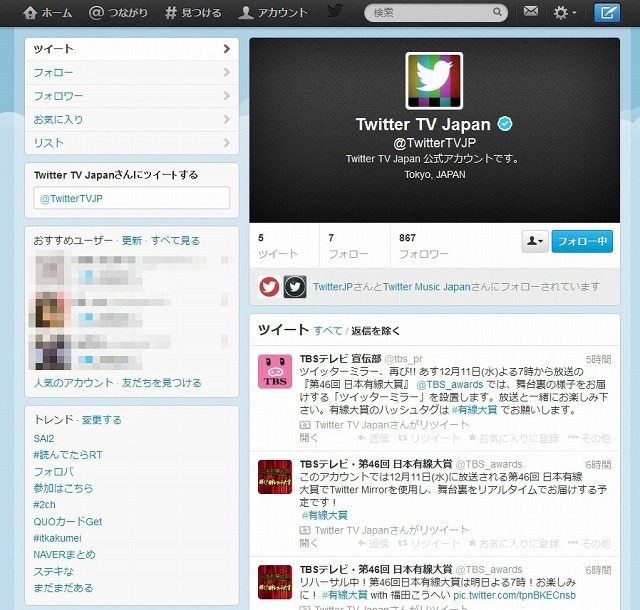640x610 pixels.
Task: Open the #2ch trend
Action: pyautogui.click(x=44, y=505)
